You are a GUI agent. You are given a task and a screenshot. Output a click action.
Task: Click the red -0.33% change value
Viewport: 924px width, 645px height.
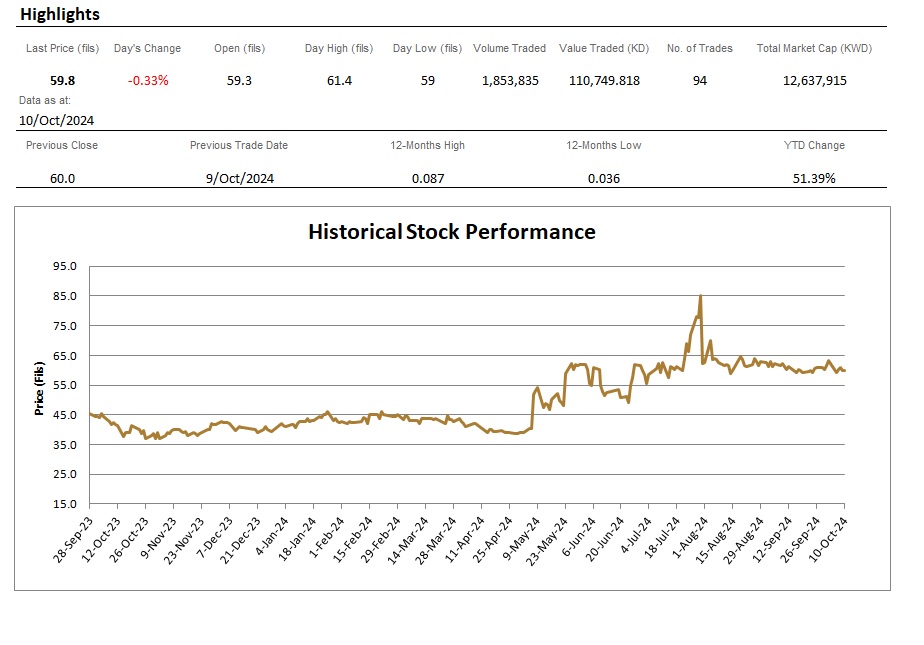click(x=148, y=81)
